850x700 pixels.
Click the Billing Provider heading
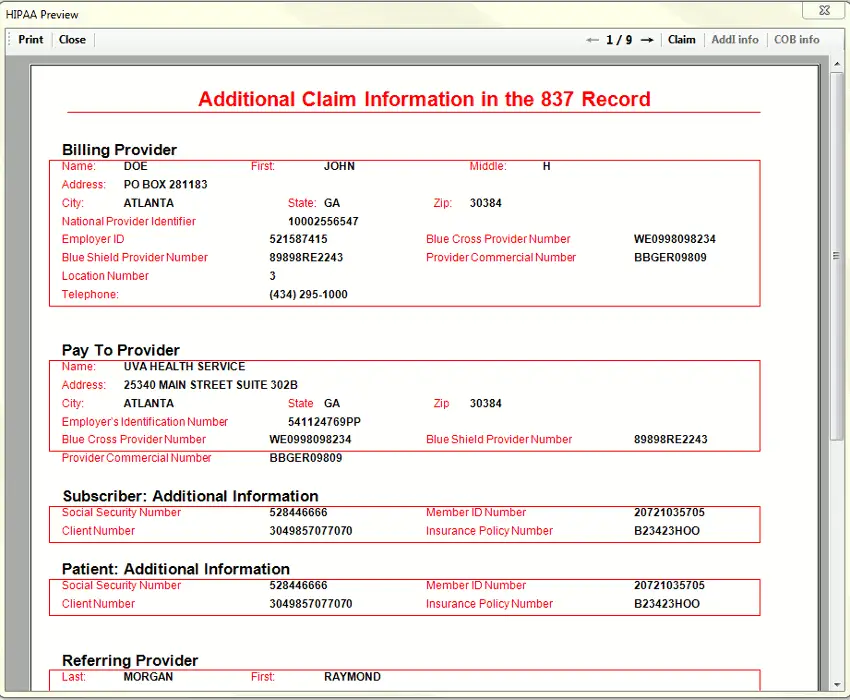[x=119, y=150]
